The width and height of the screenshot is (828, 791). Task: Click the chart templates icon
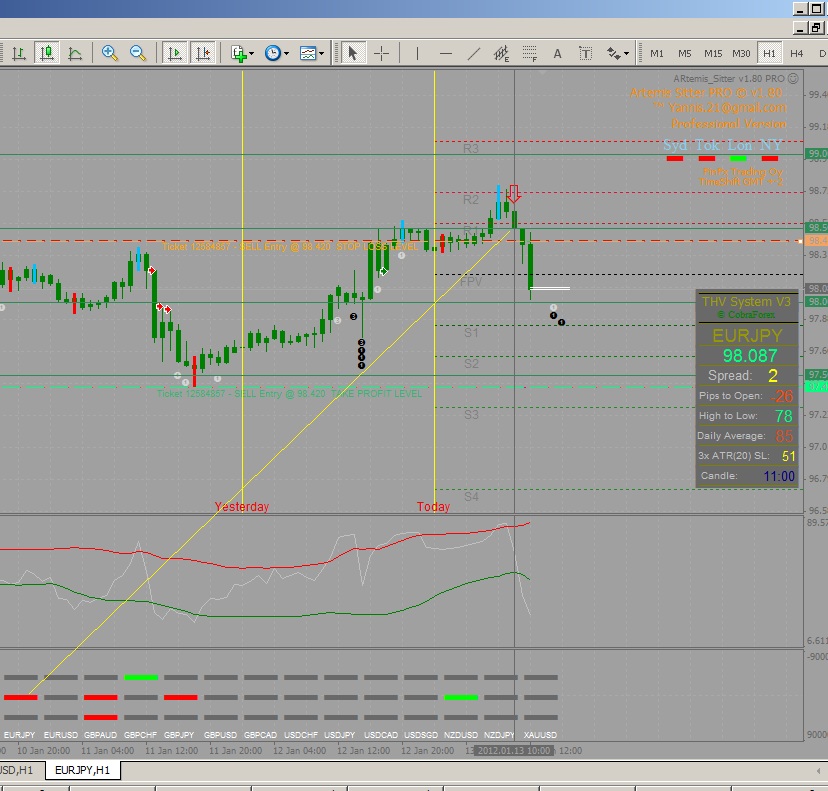(308, 53)
